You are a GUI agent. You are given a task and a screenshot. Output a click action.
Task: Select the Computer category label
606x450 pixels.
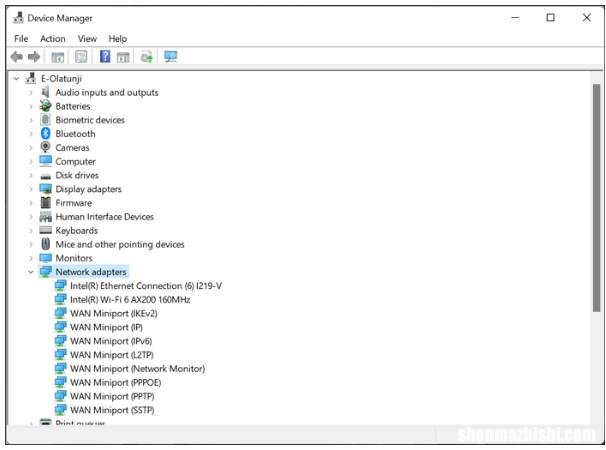[75, 161]
